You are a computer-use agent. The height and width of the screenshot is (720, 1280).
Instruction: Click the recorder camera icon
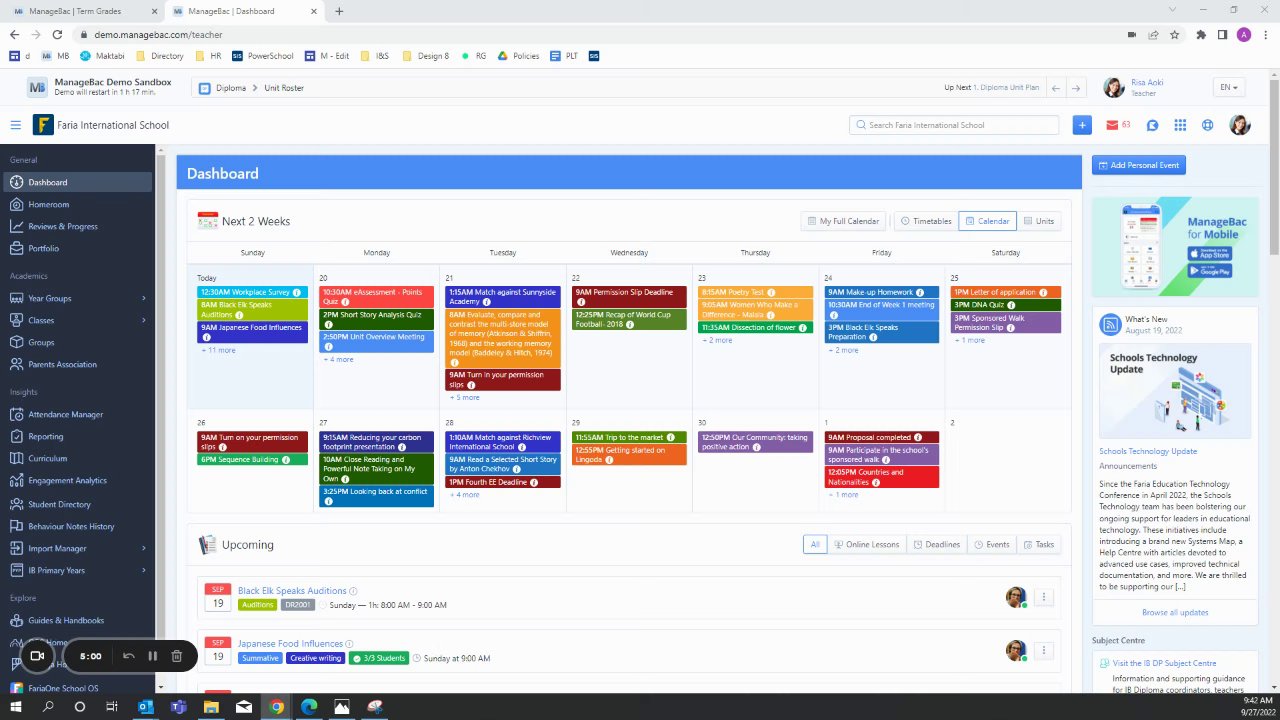click(x=37, y=656)
